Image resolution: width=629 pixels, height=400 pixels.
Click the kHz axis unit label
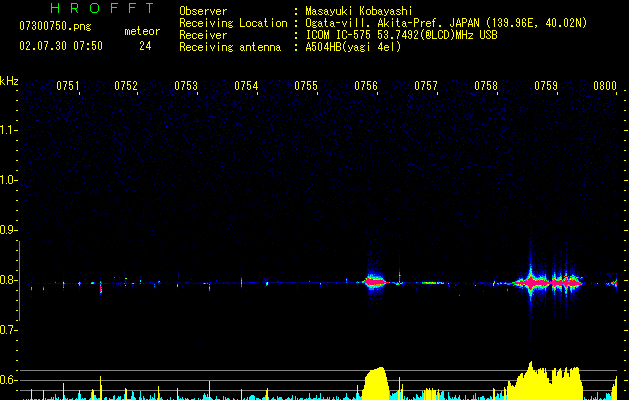9,81
